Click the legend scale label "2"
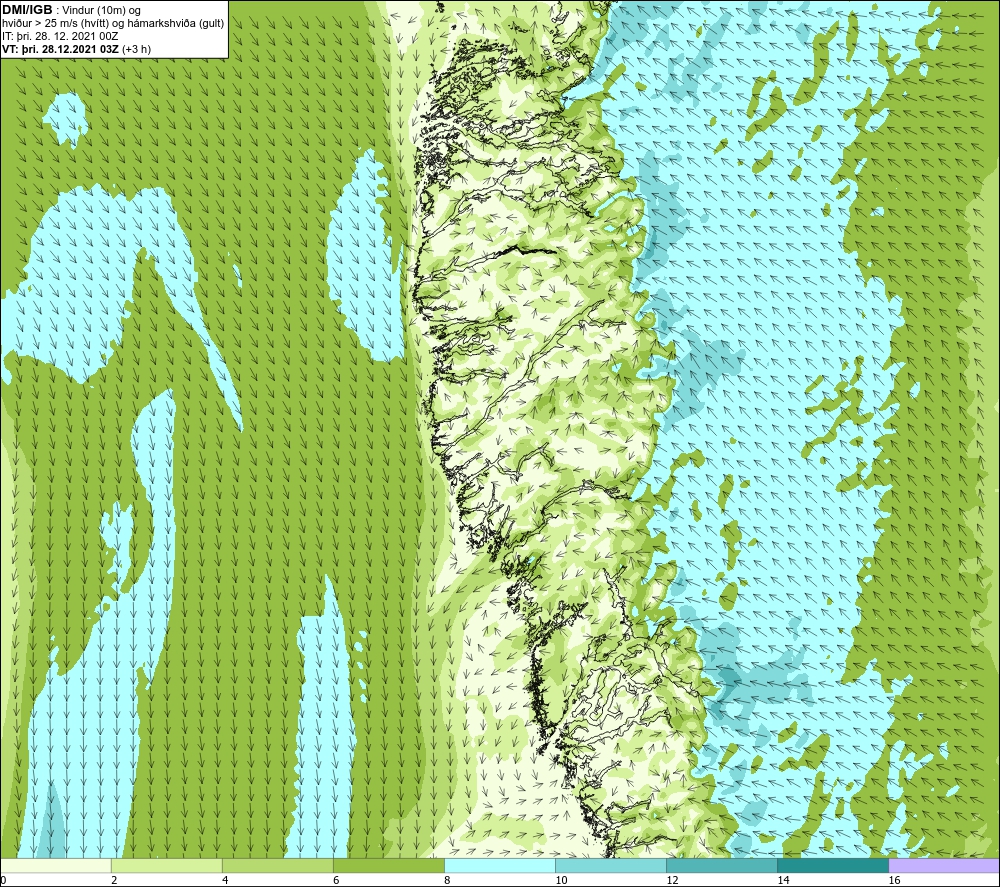 (114, 880)
